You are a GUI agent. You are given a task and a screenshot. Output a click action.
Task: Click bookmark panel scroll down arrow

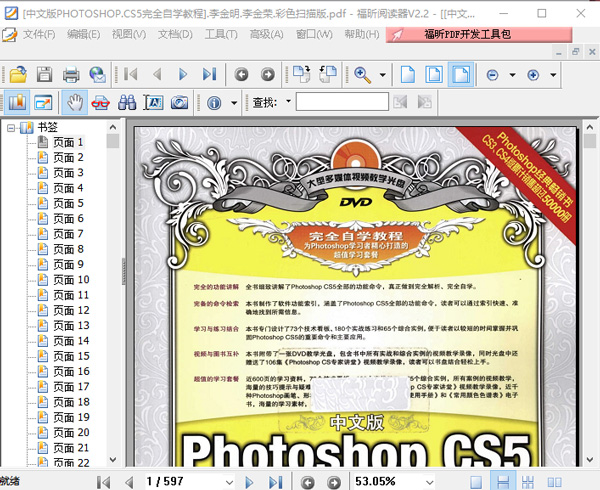point(113,459)
